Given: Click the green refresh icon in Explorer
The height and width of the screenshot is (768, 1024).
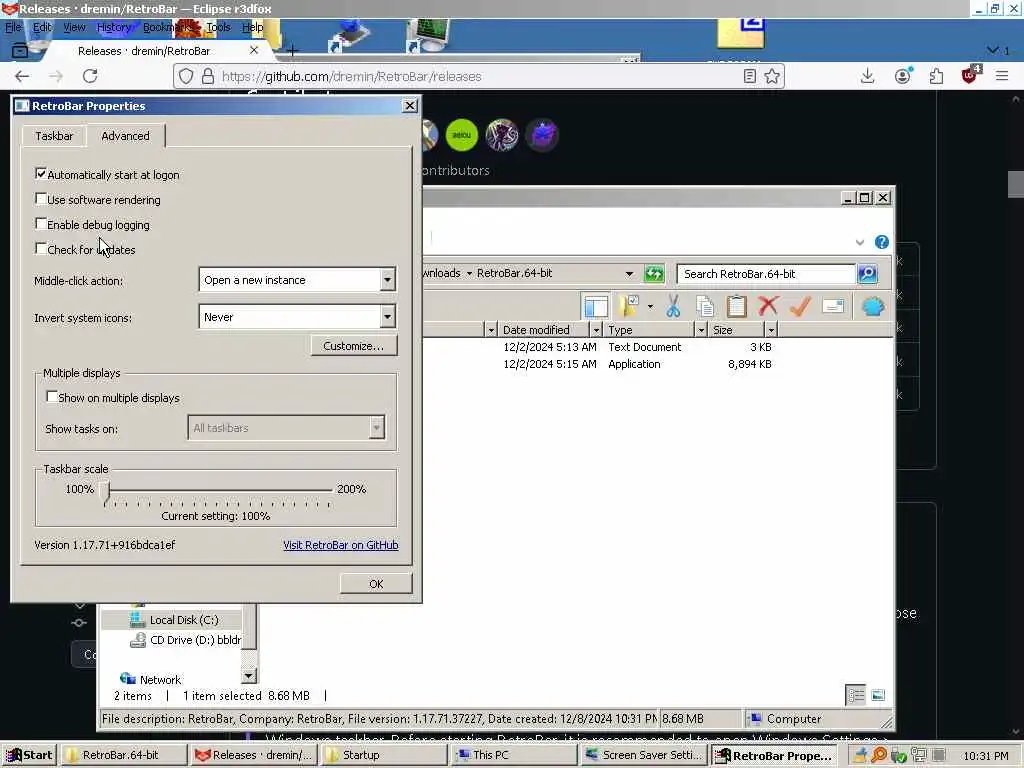Looking at the screenshot, I should [x=654, y=274].
